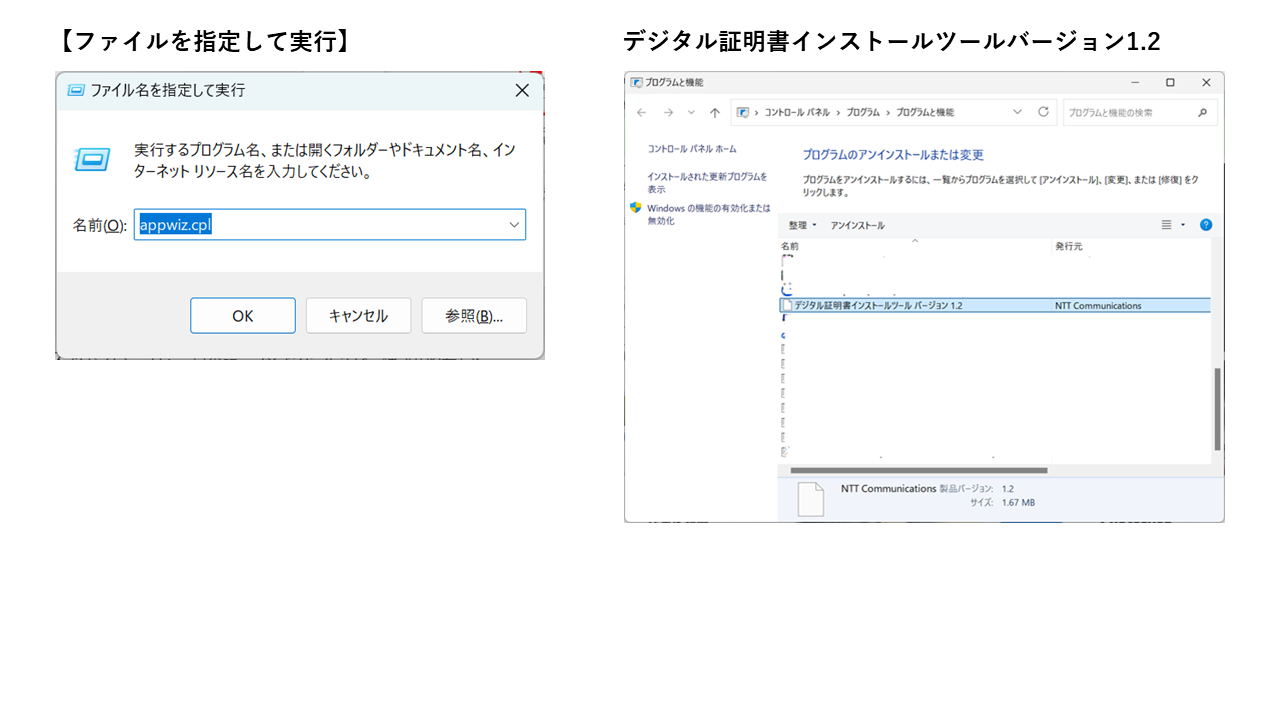Image resolution: width=1280 pixels, height=720 pixels.
Task: Click the back arrow in Programs and Features
Action: point(642,113)
